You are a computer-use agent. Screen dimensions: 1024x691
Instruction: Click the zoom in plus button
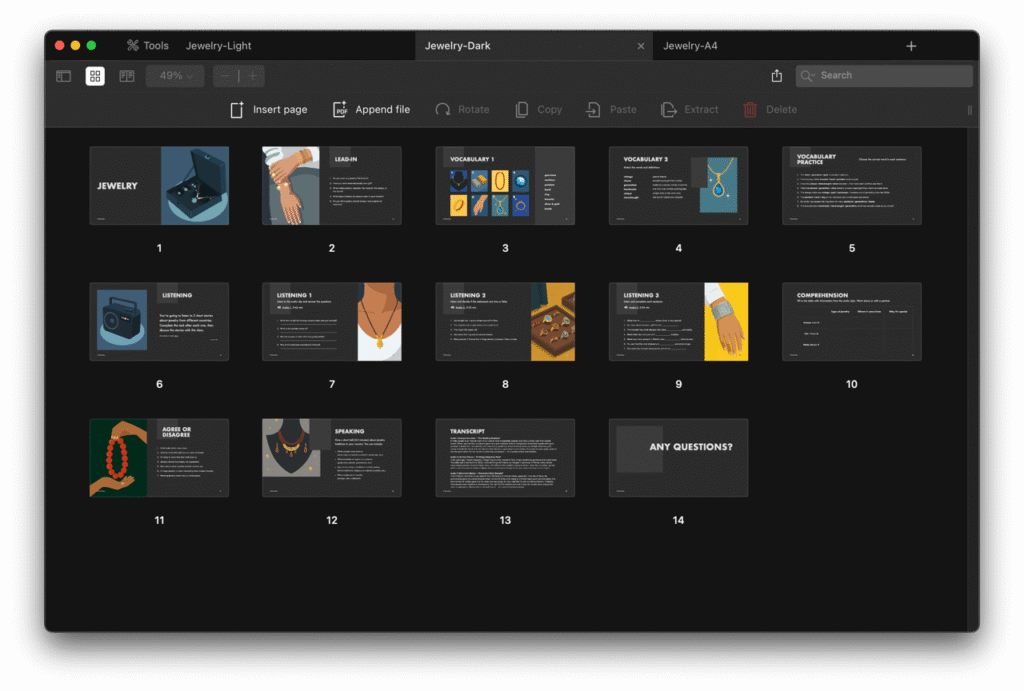click(x=252, y=76)
